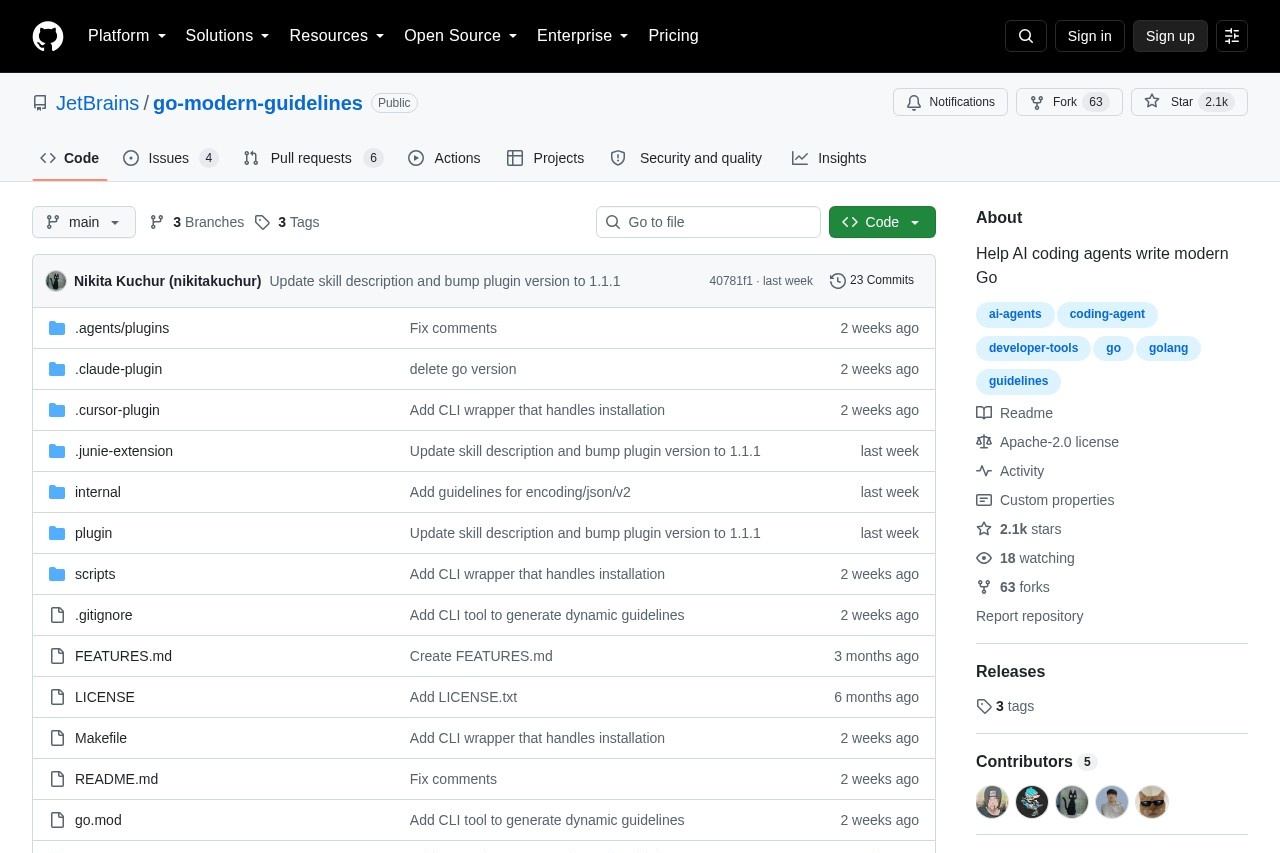Click the developer-tools topic tag
The width and height of the screenshot is (1280, 853).
(1033, 349)
